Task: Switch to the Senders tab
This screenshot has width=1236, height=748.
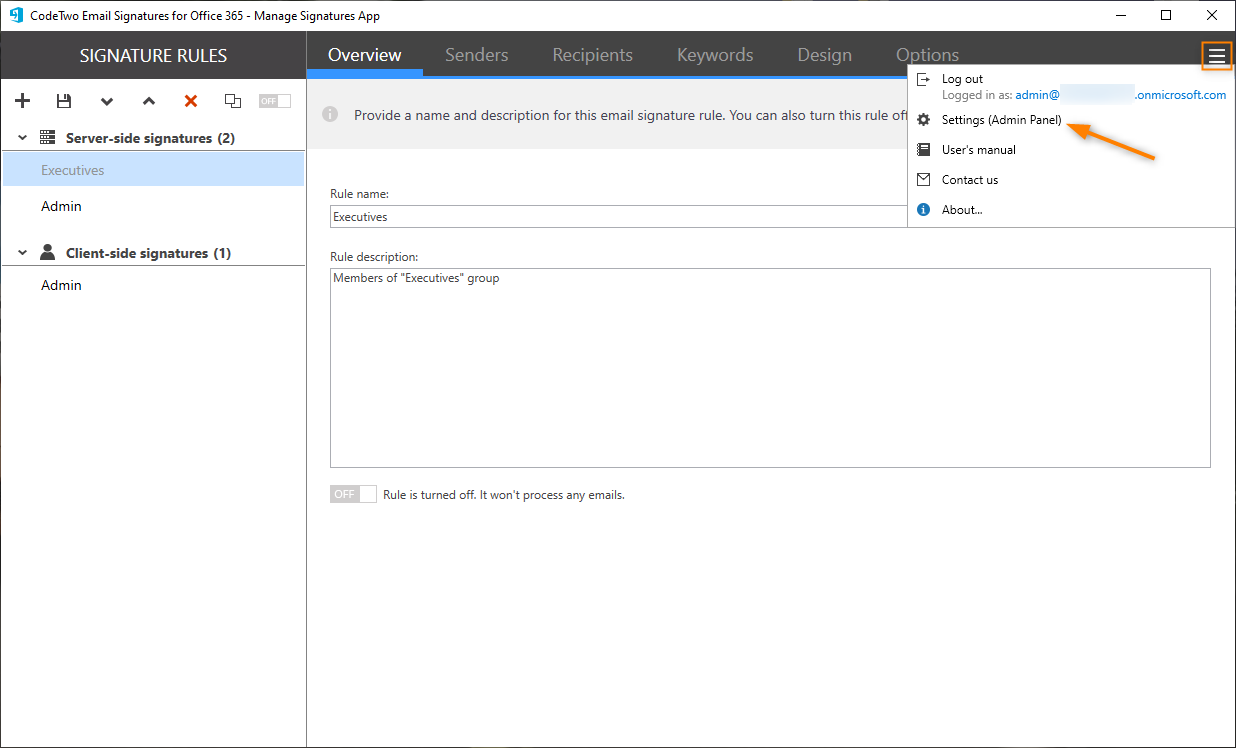Action: (476, 55)
